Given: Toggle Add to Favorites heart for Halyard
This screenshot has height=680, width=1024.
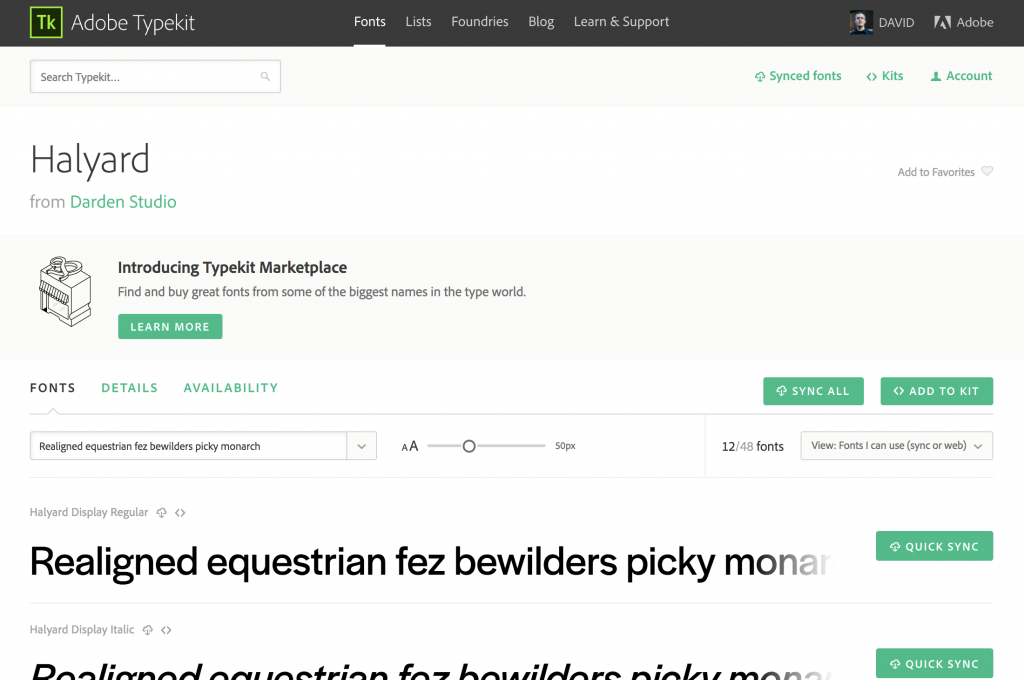Looking at the screenshot, I should (x=987, y=171).
